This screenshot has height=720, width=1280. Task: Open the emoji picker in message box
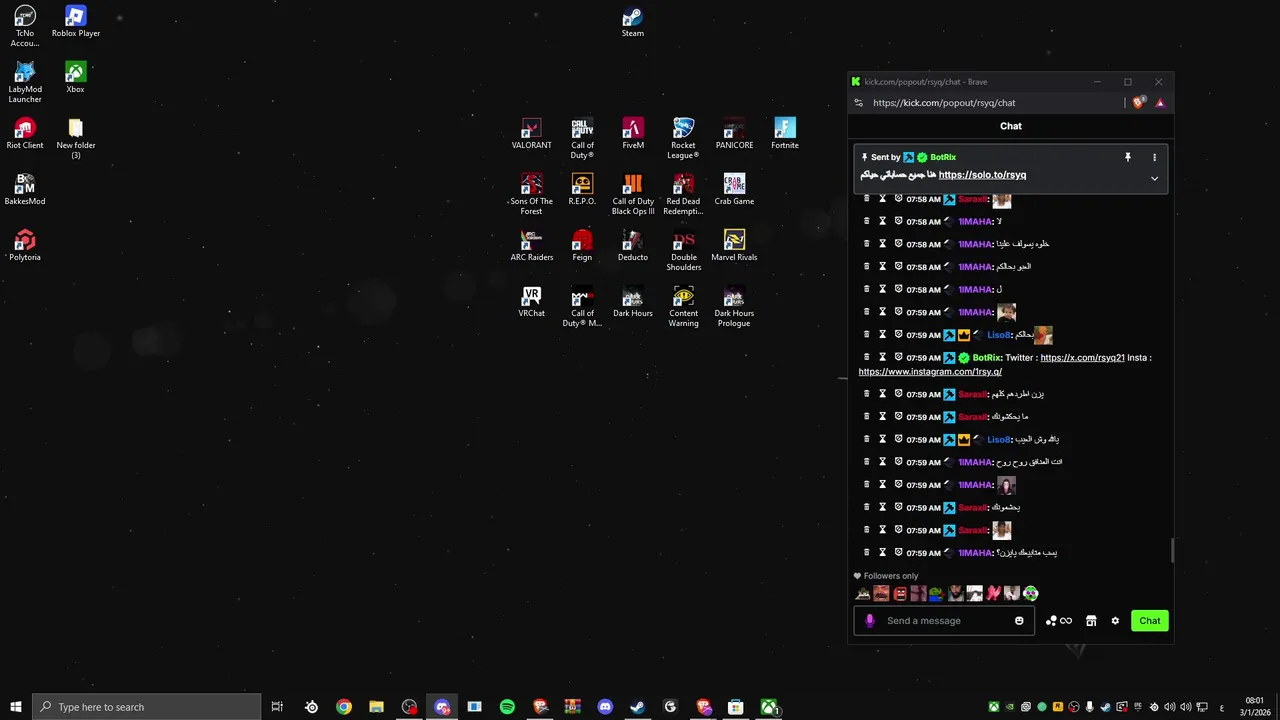coord(1019,621)
